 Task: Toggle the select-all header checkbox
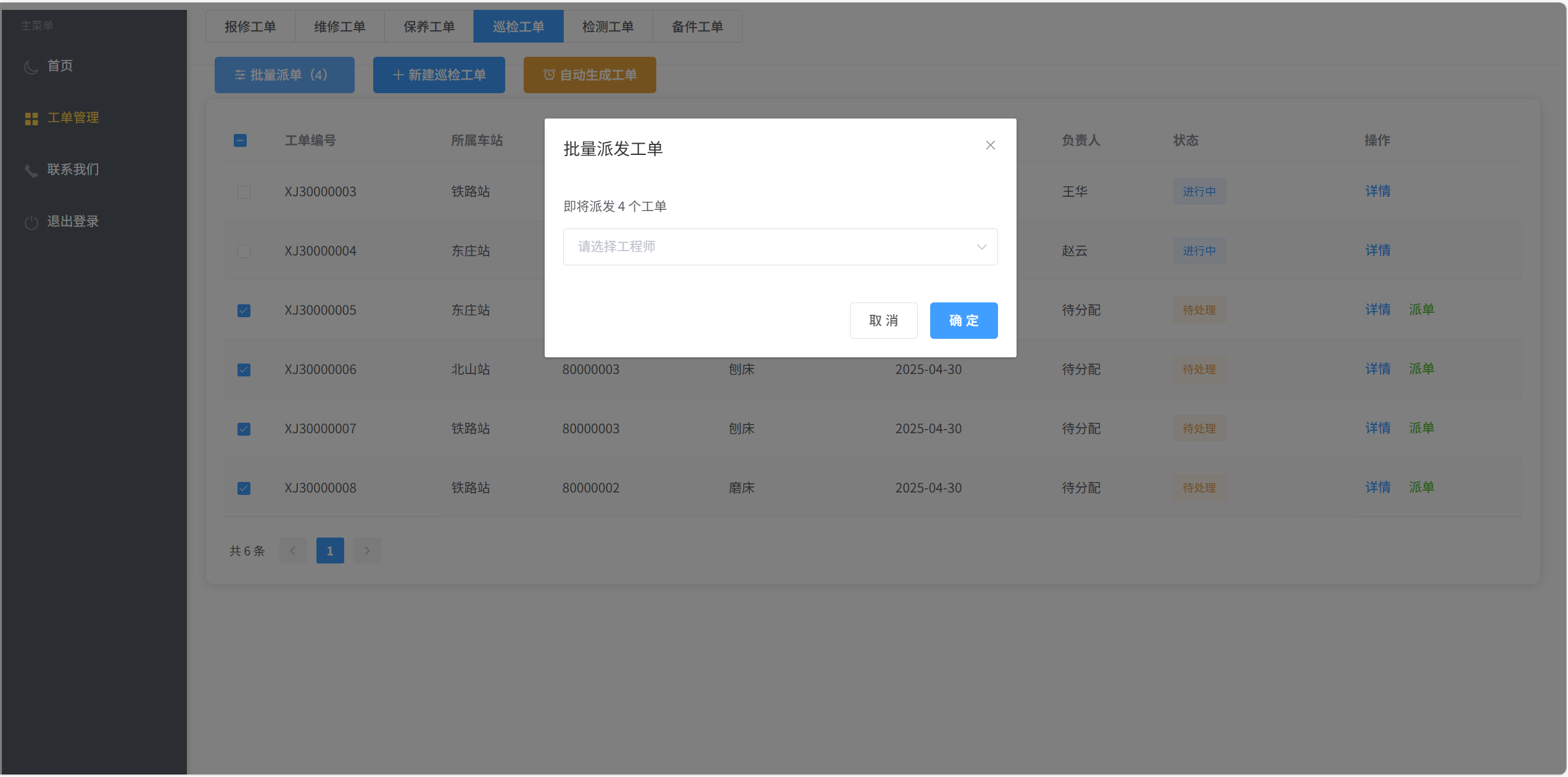pos(240,140)
